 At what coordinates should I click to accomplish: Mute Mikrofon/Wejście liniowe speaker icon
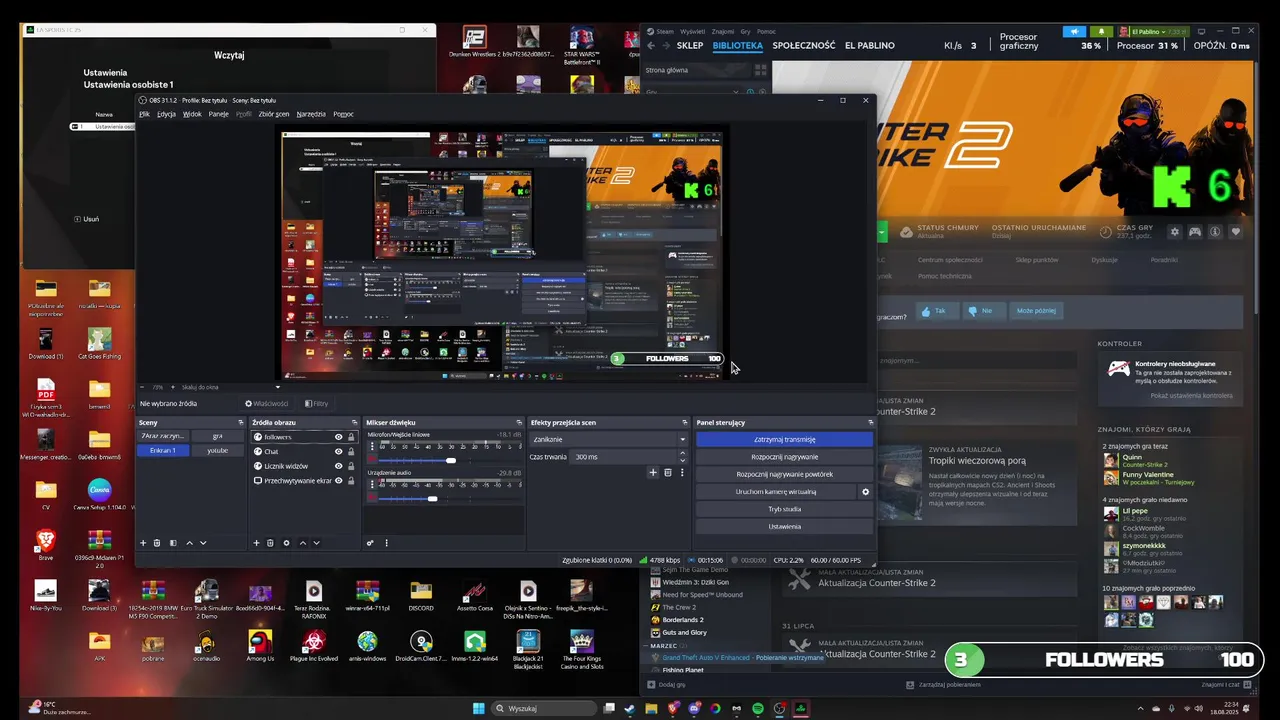pos(372,460)
